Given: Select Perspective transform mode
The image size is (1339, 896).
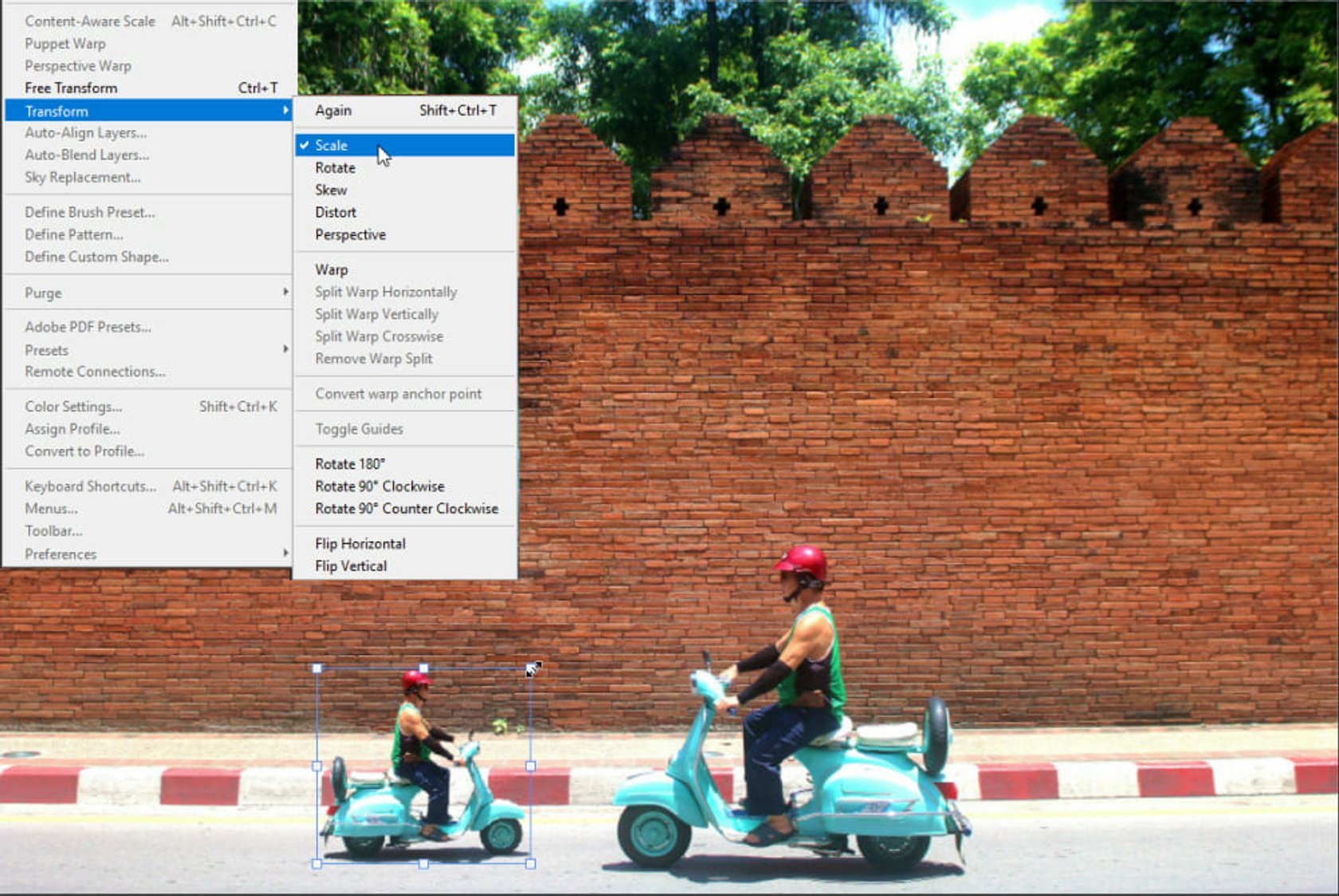Looking at the screenshot, I should pos(351,234).
